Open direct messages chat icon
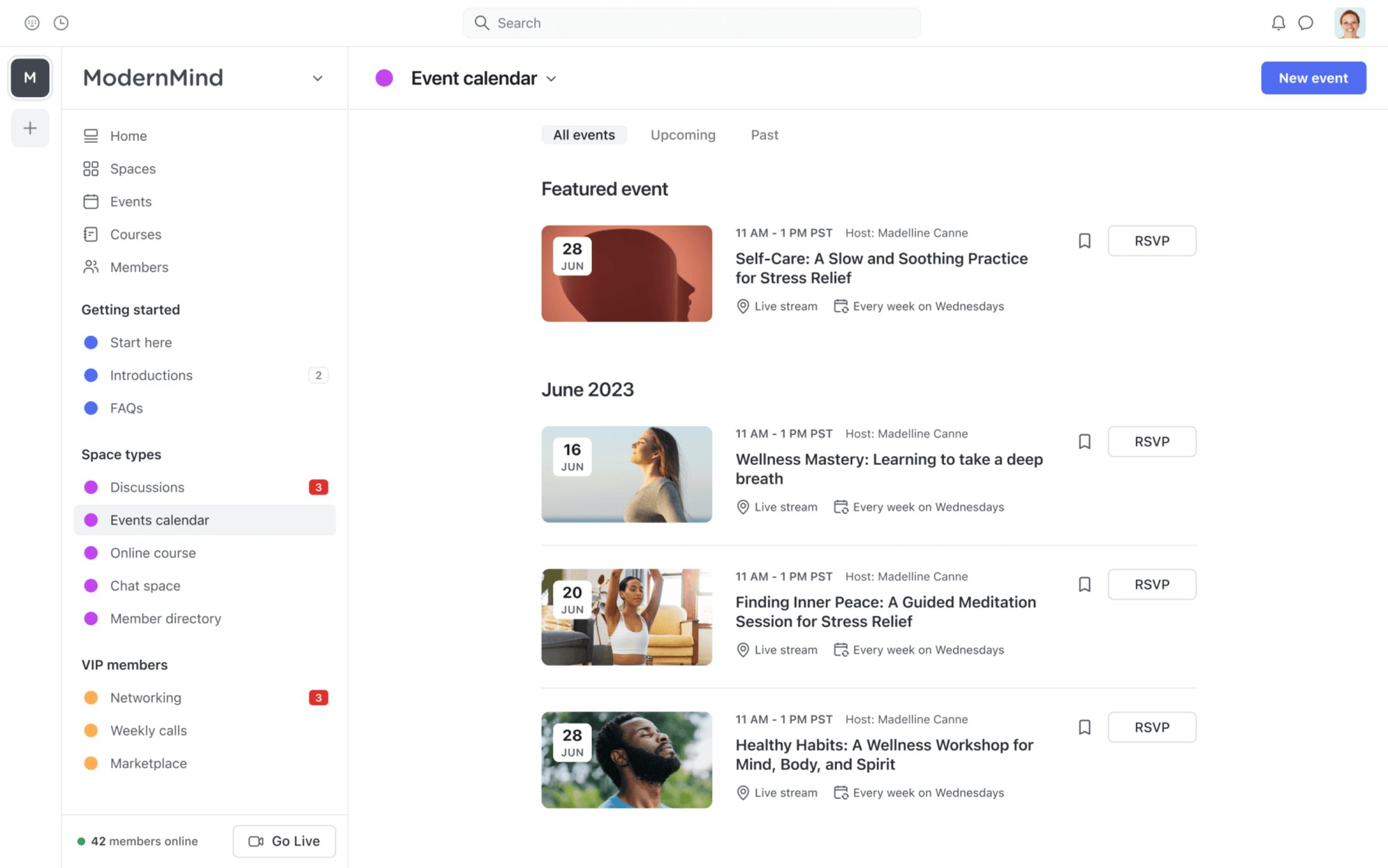1388x868 pixels. pyautogui.click(x=1306, y=22)
